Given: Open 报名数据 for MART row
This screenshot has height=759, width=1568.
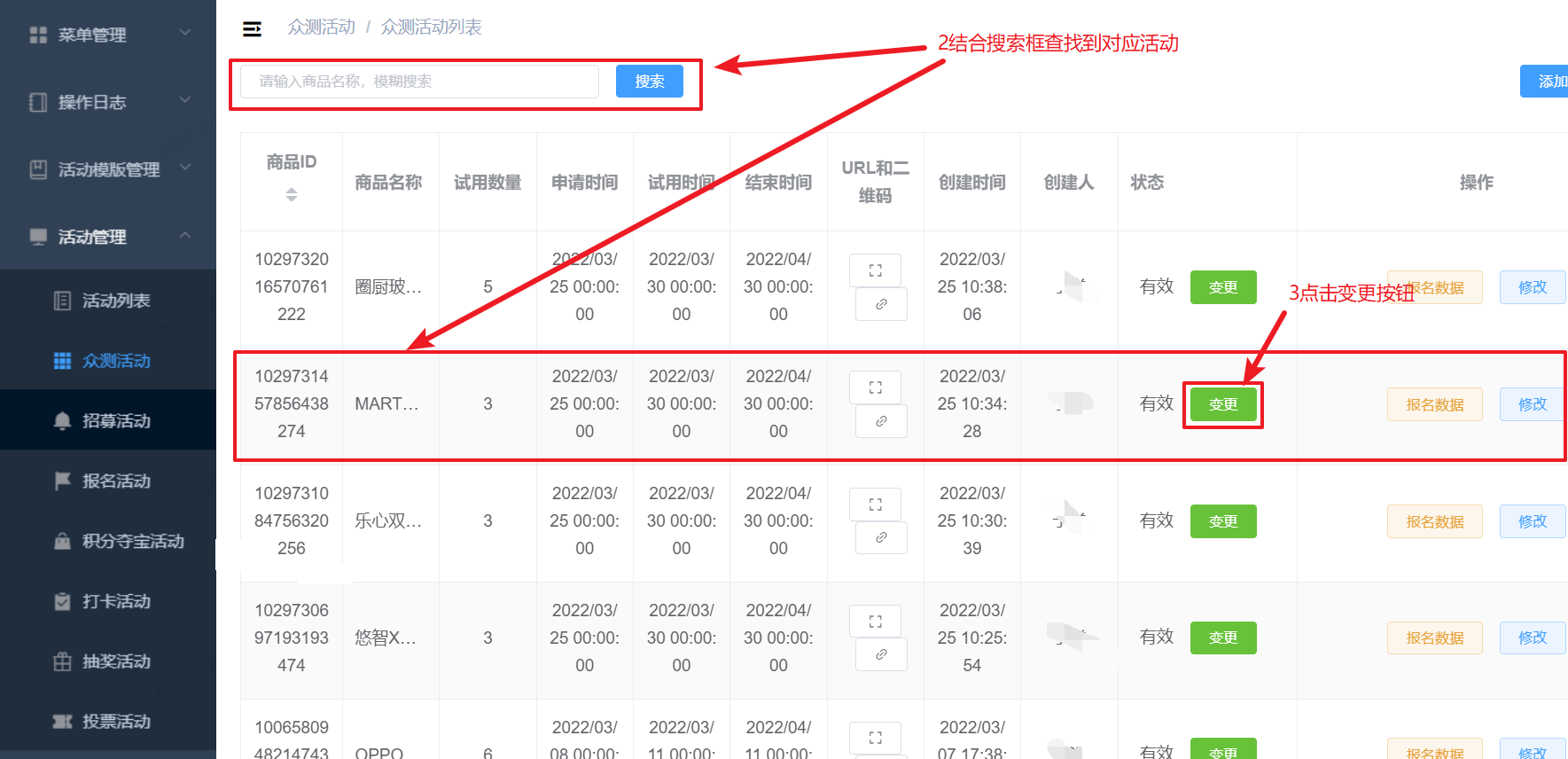Looking at the screenshot, I should [x=1435, y=404].
